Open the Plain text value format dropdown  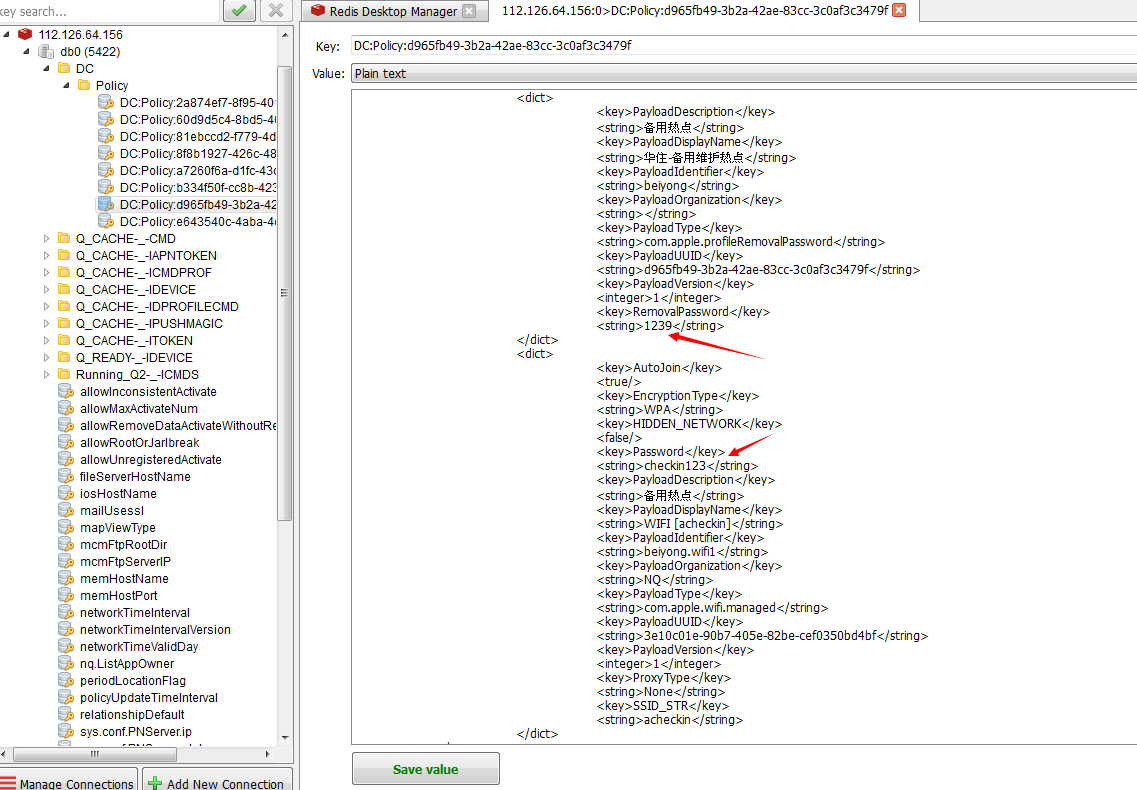point(744,73)
